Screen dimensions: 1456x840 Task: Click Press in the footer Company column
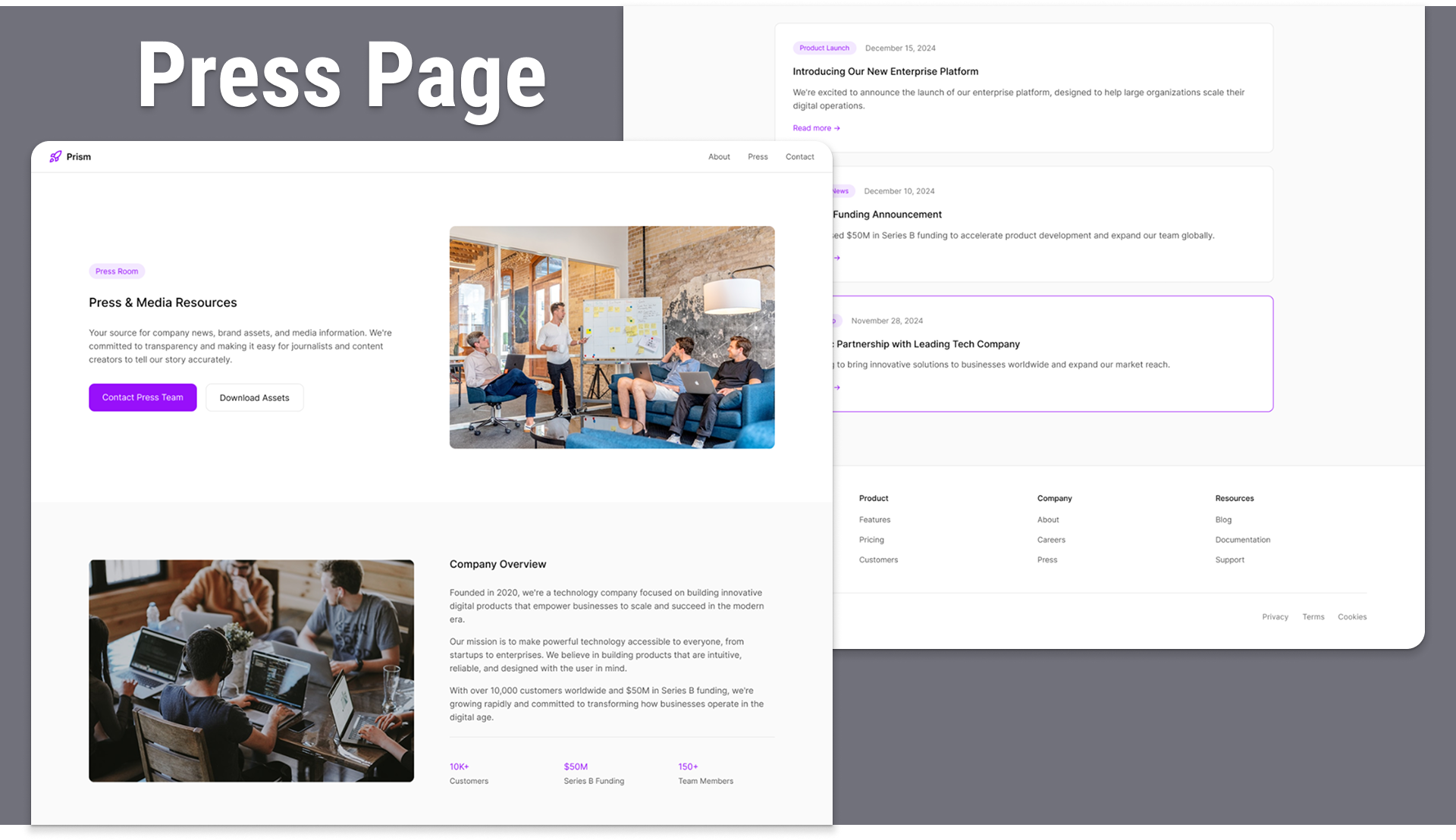coord(1047,559)
